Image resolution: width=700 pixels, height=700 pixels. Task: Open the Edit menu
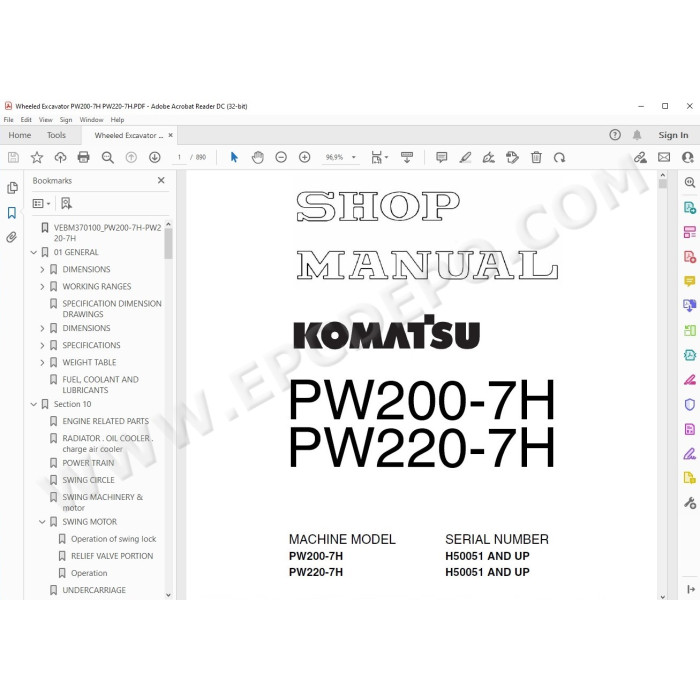pos(26,120)
